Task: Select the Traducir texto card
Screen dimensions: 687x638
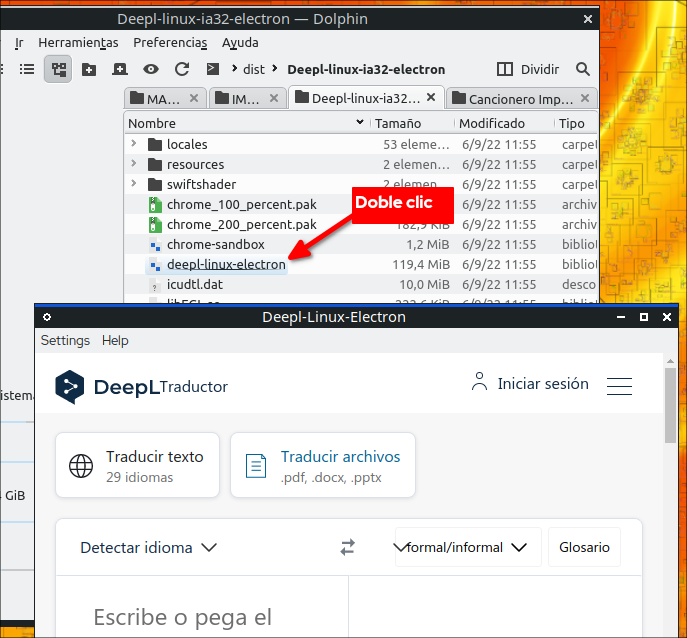Action: pyautogui.click(x=138, y=465)
